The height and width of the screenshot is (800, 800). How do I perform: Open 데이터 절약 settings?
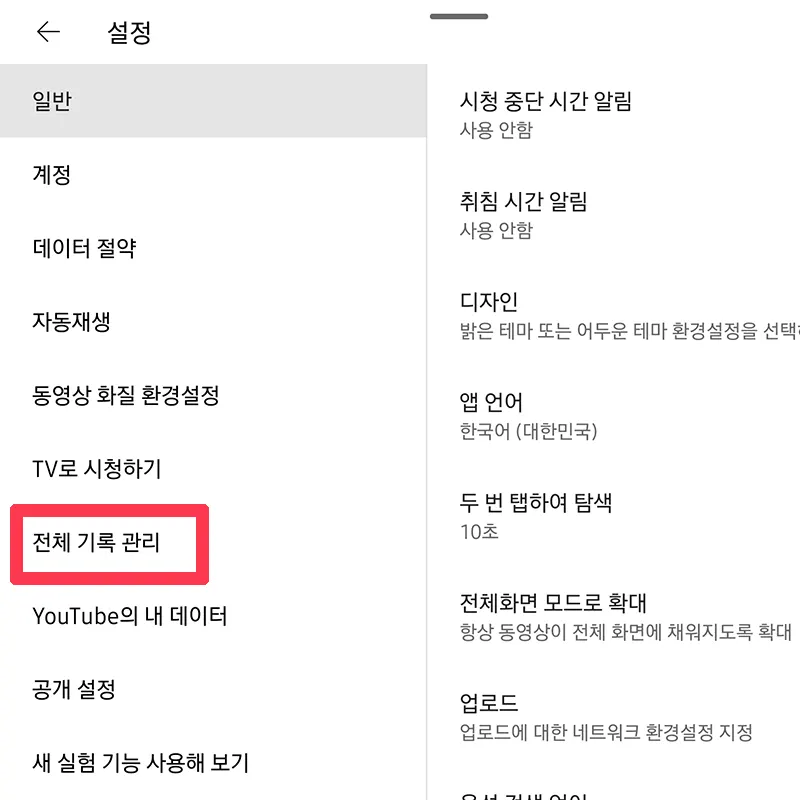coord(213,248)
